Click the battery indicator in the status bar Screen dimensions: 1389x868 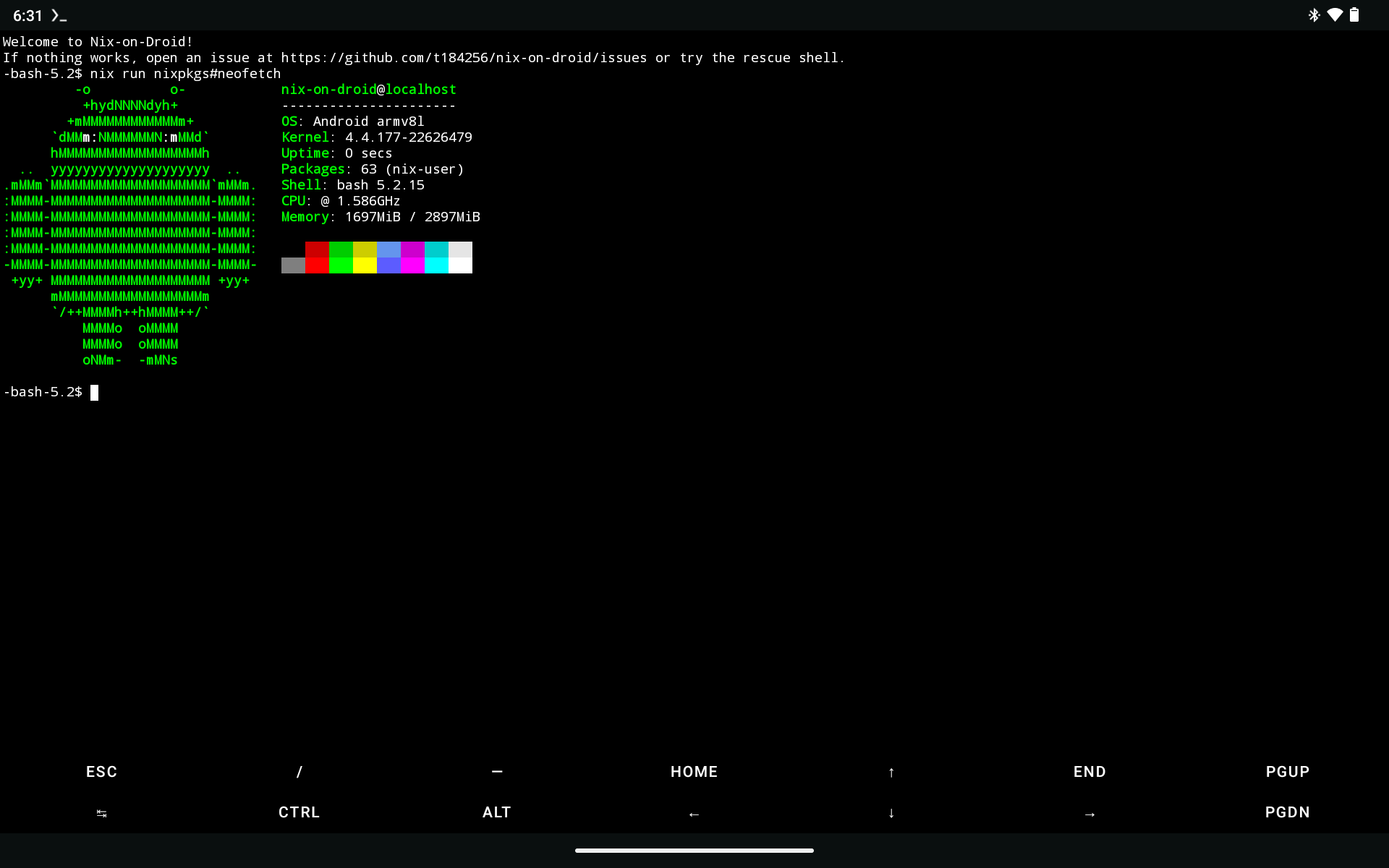[1356, 14]
